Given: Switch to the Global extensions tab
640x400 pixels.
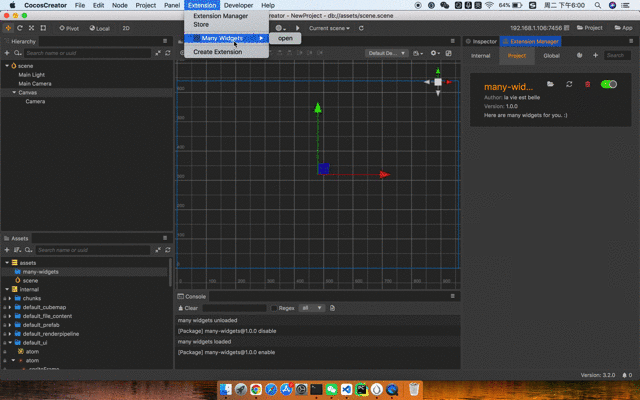Looking at the screenshot, I should point(551,56).
